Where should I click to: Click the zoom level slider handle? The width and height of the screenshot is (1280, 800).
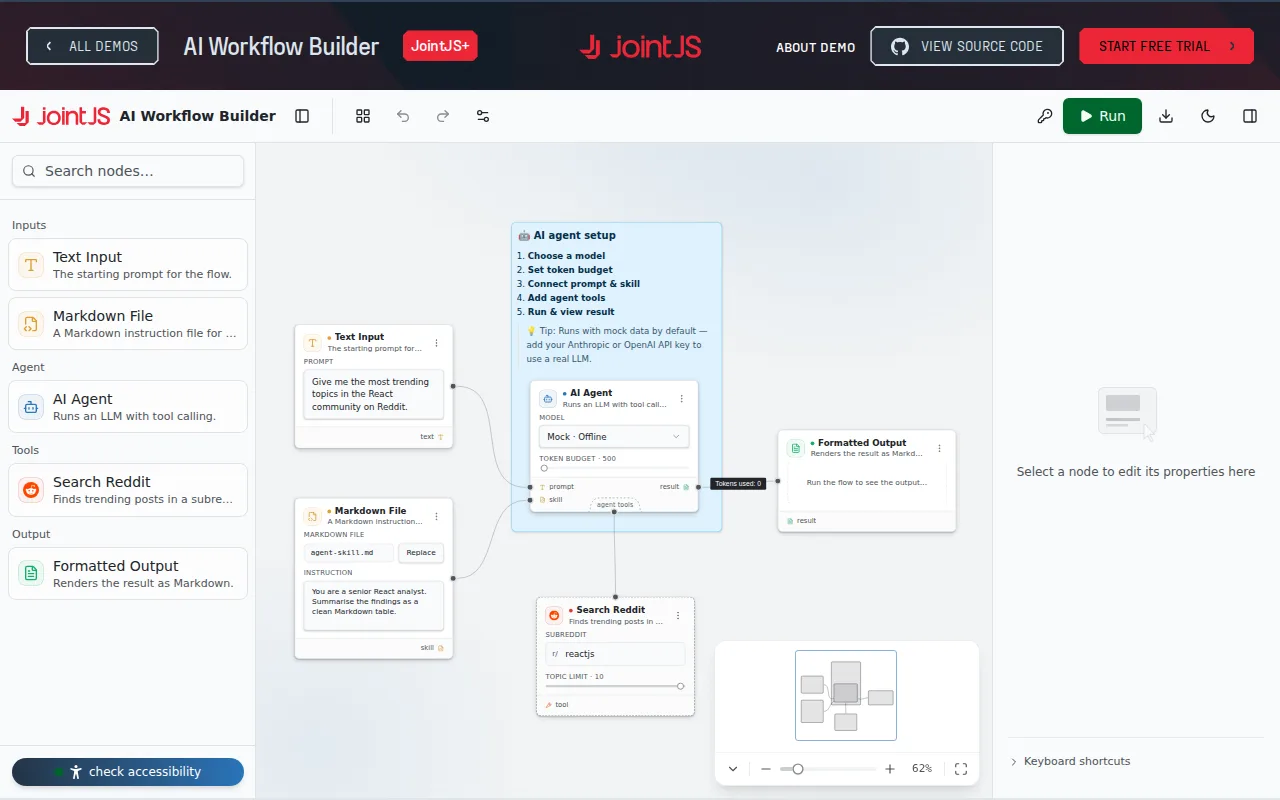(798, 769)
